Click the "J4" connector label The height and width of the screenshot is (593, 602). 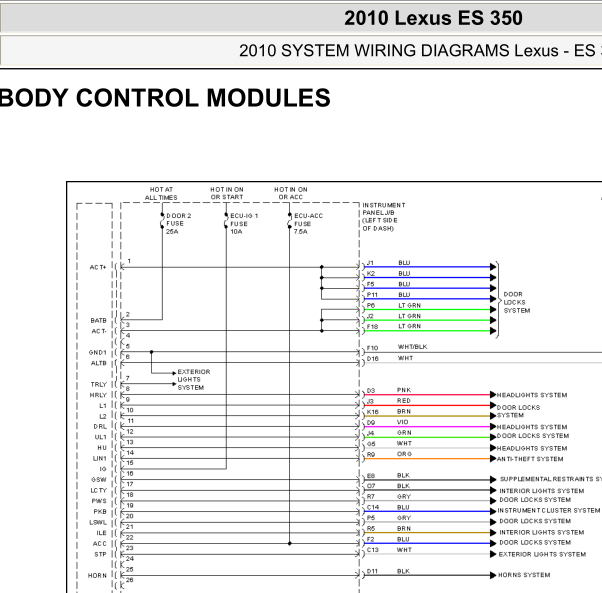pyautogui.click(x=370, y=433)
